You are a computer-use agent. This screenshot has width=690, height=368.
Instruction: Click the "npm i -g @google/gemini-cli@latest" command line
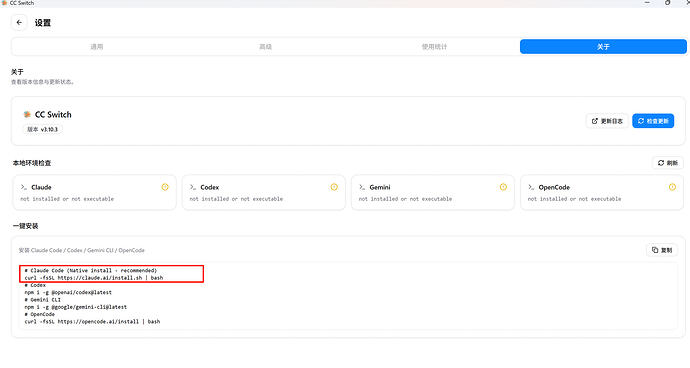click(x=76, y=307)
